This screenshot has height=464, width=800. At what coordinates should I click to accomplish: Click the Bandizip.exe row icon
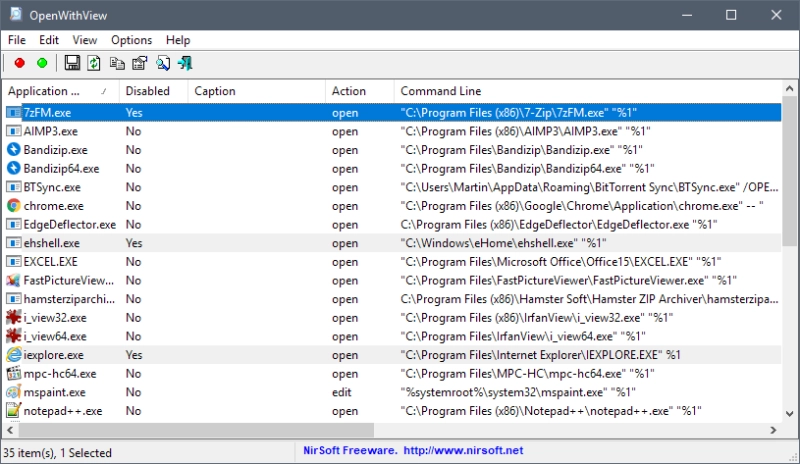coord(14,150)
